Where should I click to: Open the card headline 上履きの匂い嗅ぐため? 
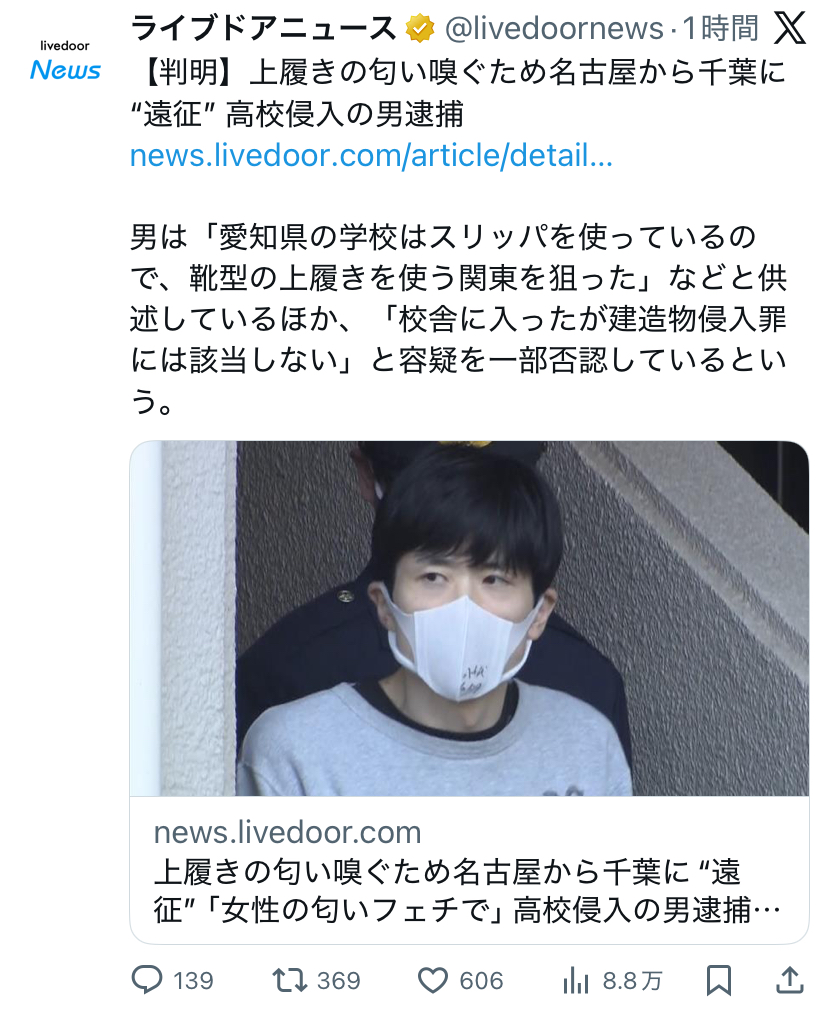point(466,891)
